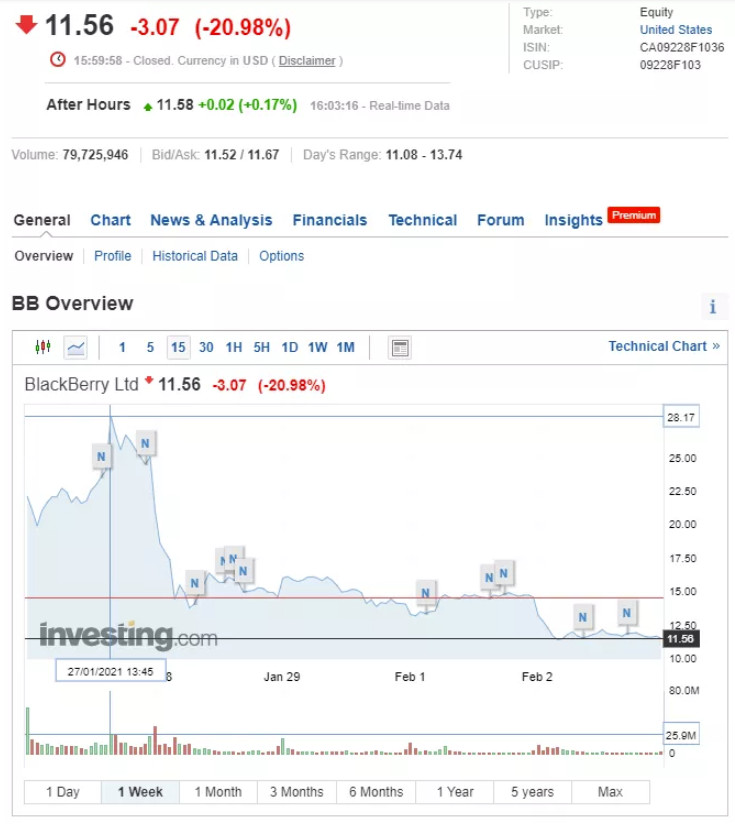Switch chart to candlestick view icon
735x826 pixels.
43,347
